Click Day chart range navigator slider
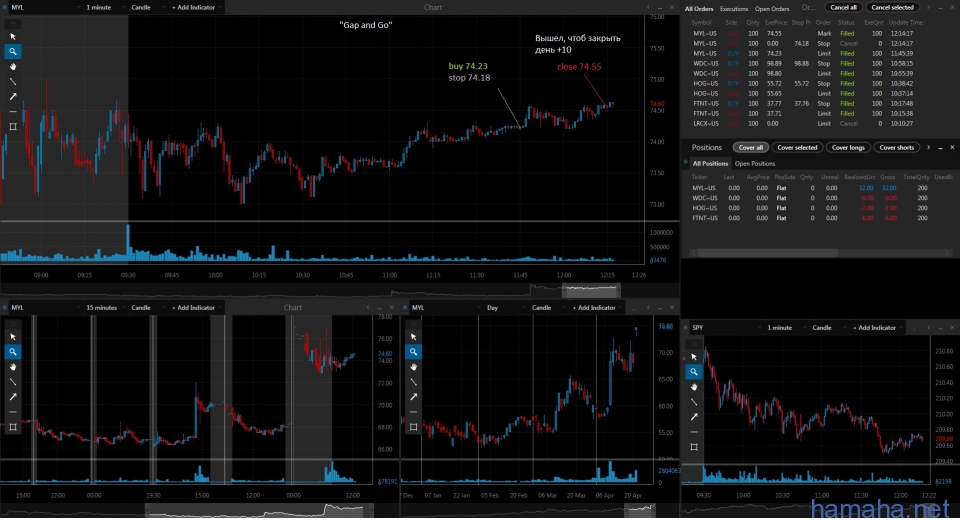This screenshot has height=520, width=960. click(x=639, y=509)
